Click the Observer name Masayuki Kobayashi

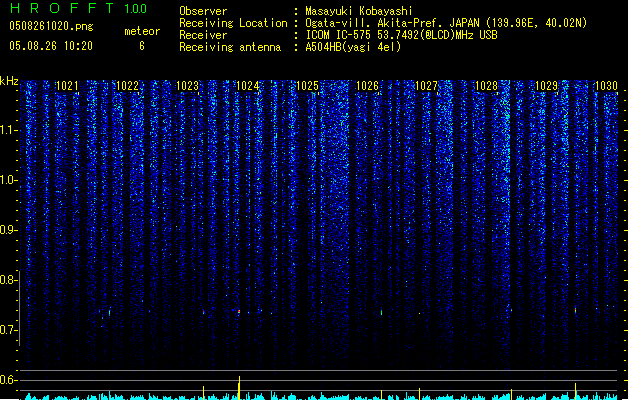(x=359, y=11)
